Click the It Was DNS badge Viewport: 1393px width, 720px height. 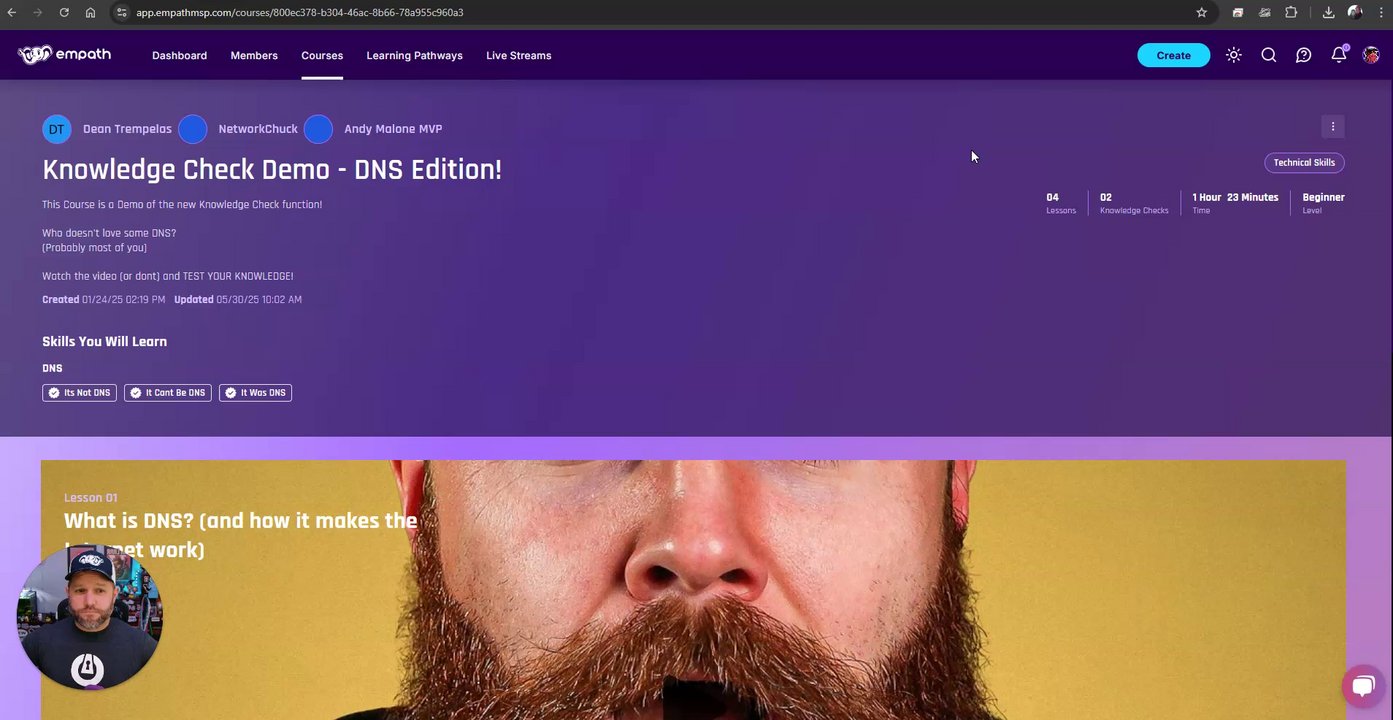point(255,393)
